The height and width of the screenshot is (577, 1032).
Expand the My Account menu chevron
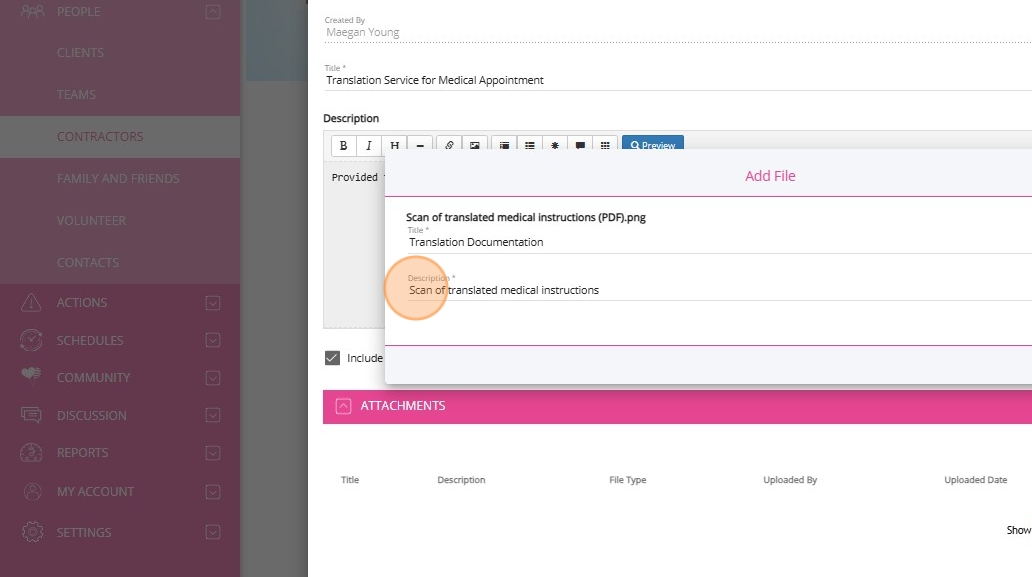(x=213, y=491)
